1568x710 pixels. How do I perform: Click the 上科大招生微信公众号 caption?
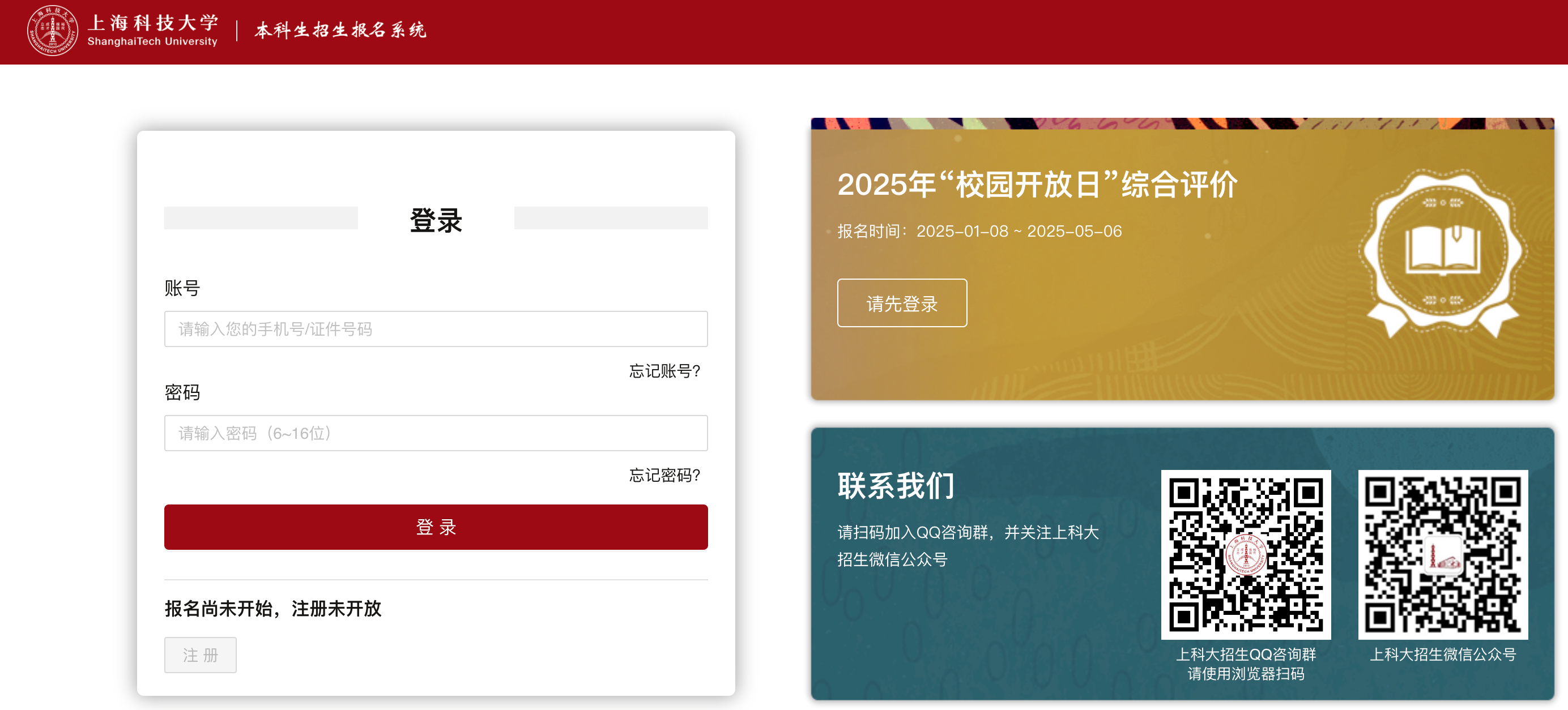(x=1443, y=655)
